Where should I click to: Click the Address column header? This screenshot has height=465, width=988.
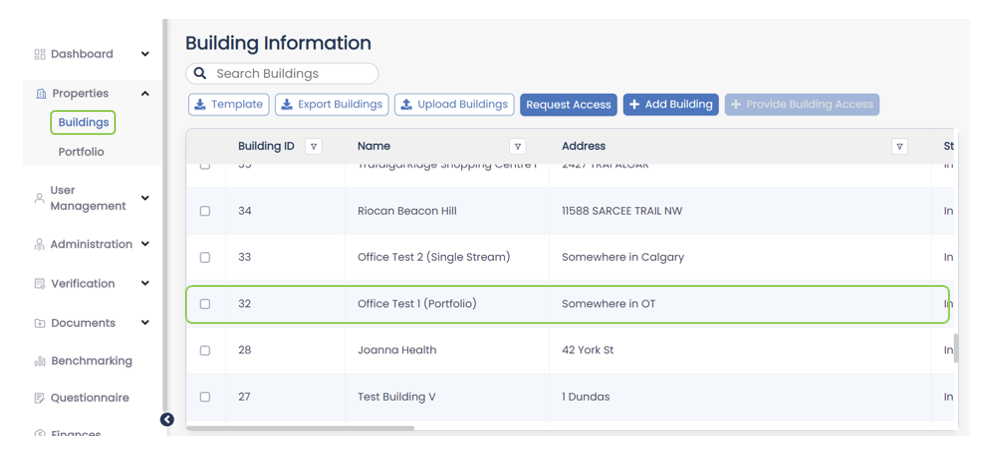(x=583, y=146)
